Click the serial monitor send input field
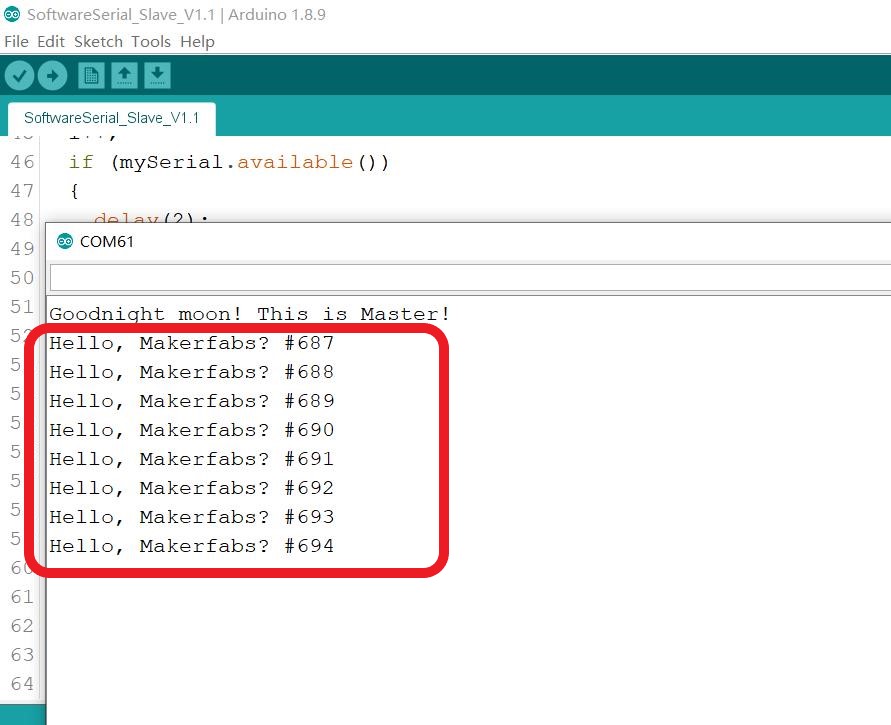This screenshot has height=725, width=891. click(470, 278)
